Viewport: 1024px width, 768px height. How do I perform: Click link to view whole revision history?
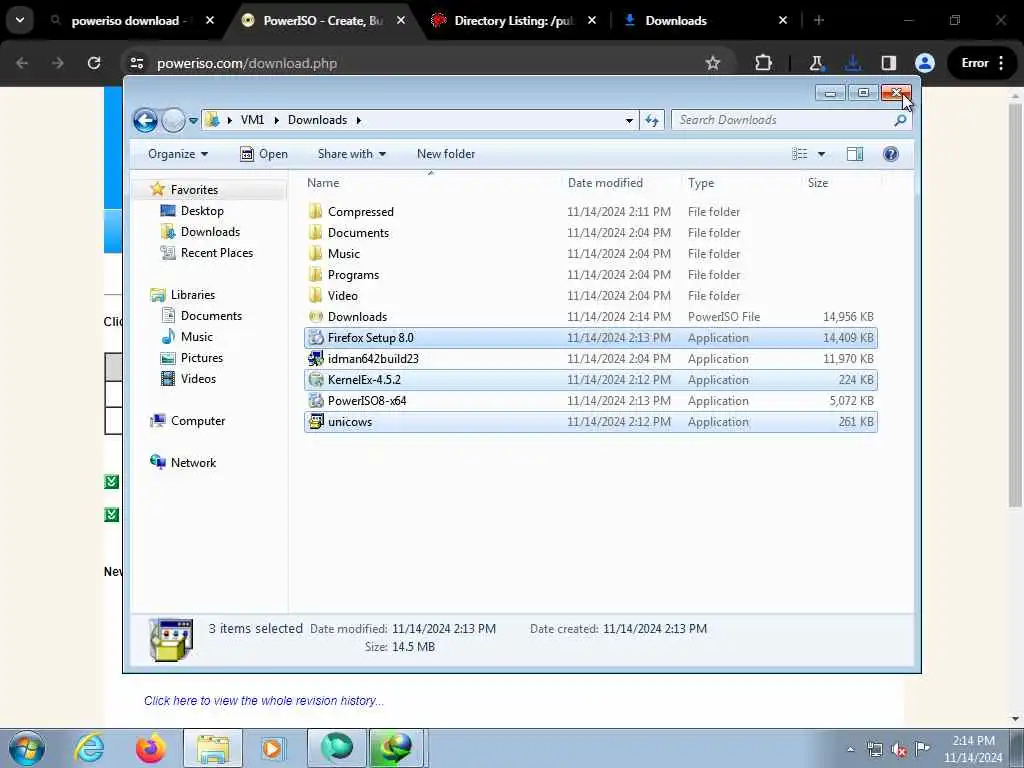pyautogui.click(x=264, y=701)
